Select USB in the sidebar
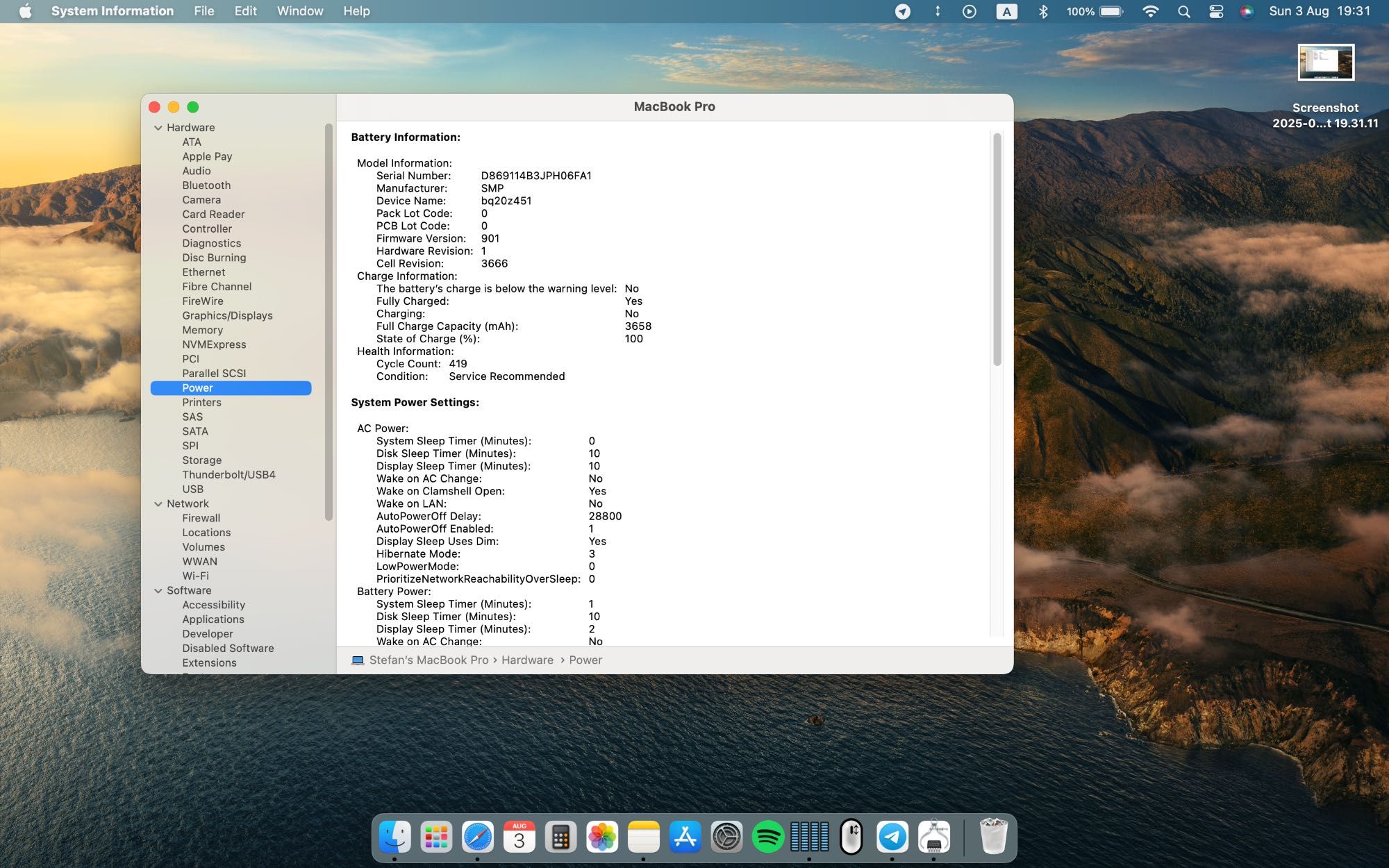This screenshot has height=868, width=1389. pyautogui.click(x=192, y=490)
